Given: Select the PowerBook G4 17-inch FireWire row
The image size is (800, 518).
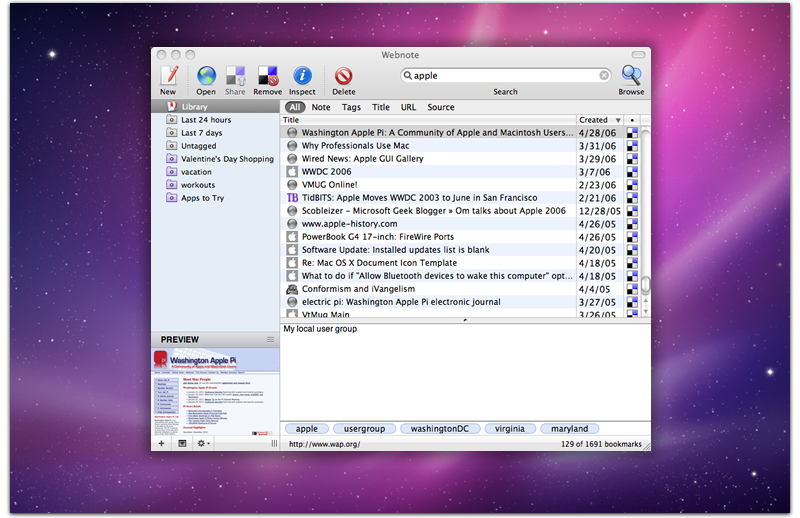Looking at the screenshot, I should [460, 237].
